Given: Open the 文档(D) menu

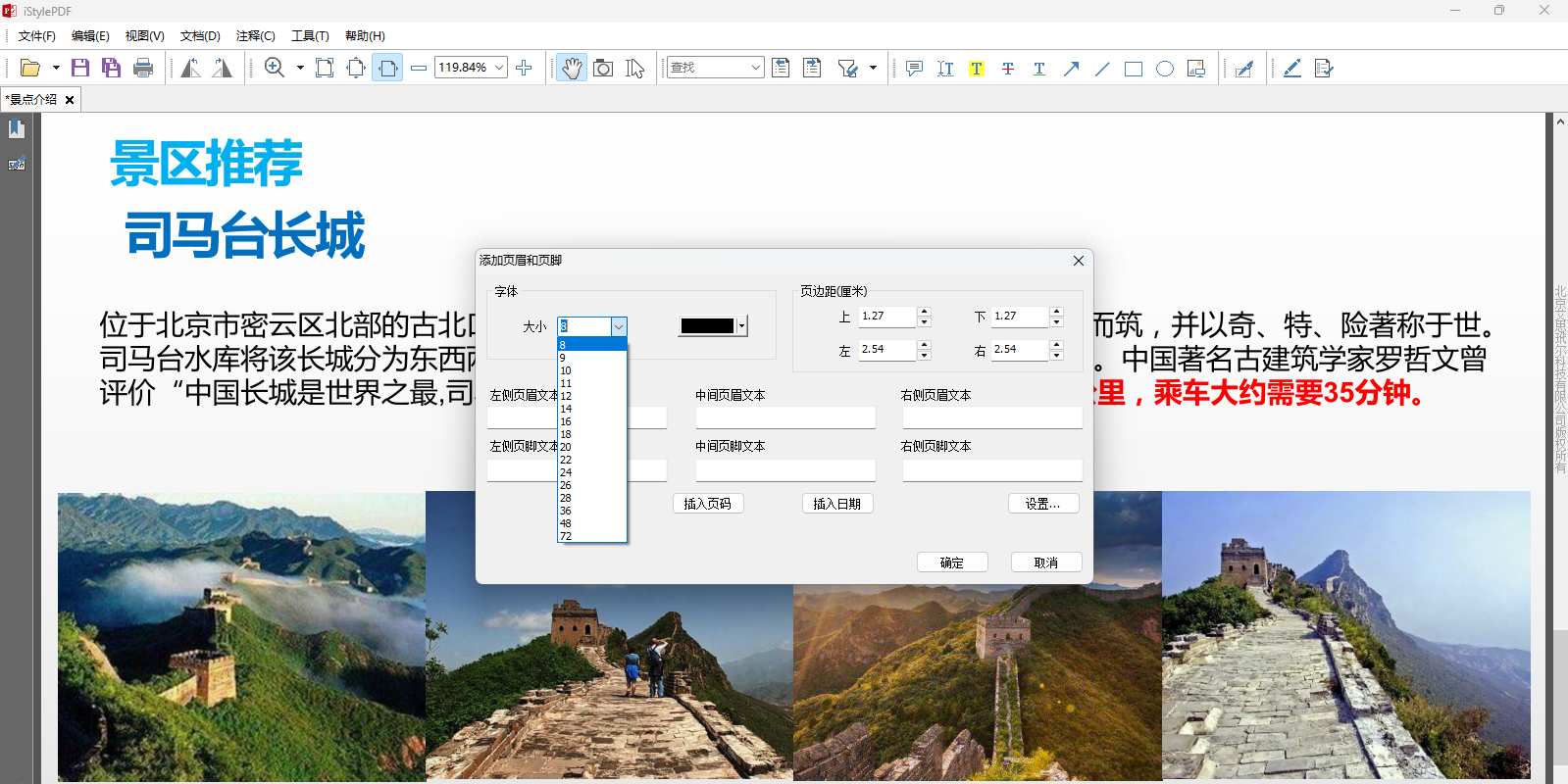Looking at the screenshot, I should [200, 36].
